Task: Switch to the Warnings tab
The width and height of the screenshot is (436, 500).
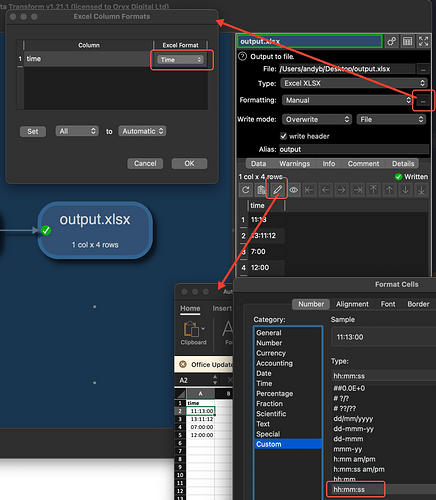Action: [x=295, y=164]
